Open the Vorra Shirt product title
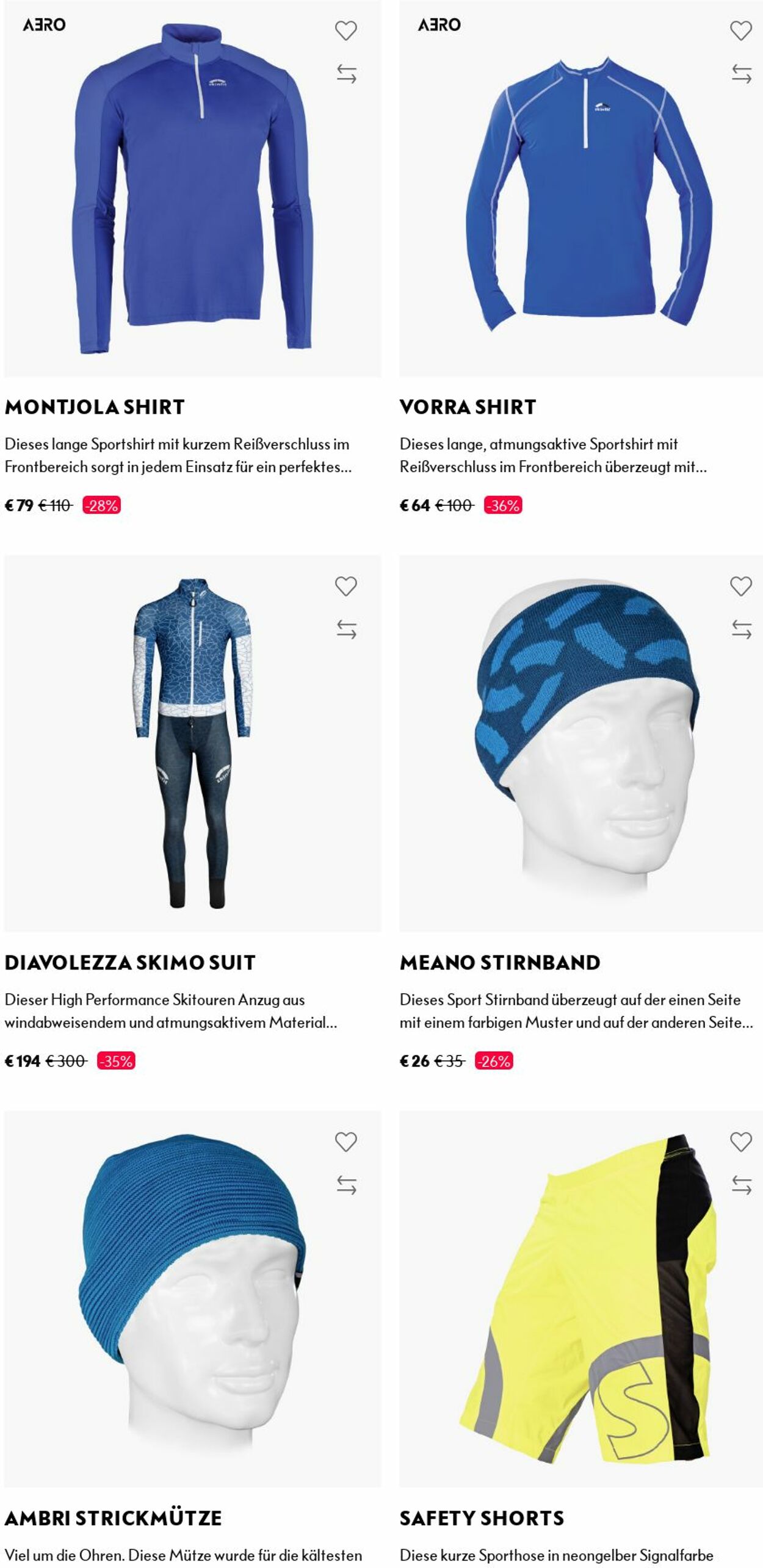 (468, 407)
